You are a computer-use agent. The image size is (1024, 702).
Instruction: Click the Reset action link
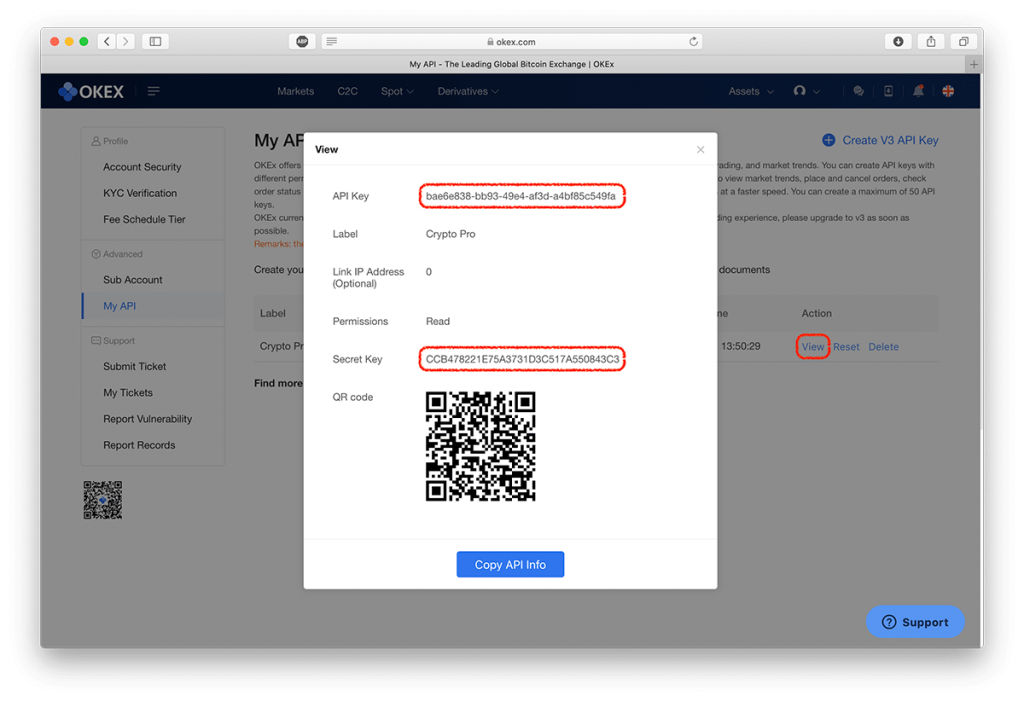pyautogui.click(x=846, y=347)
